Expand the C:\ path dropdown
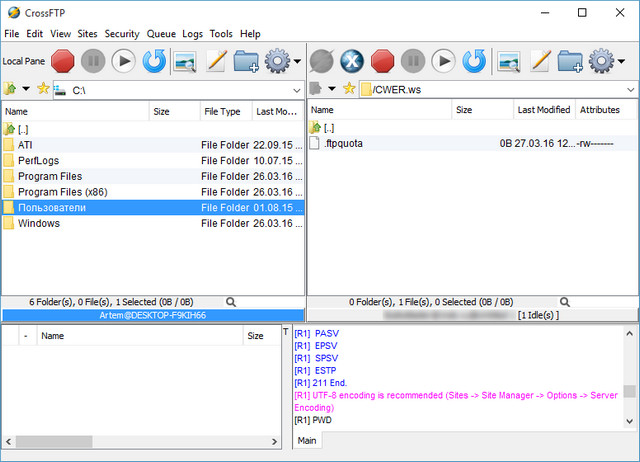Screen dimensions: 640x462 click(297, 90)
